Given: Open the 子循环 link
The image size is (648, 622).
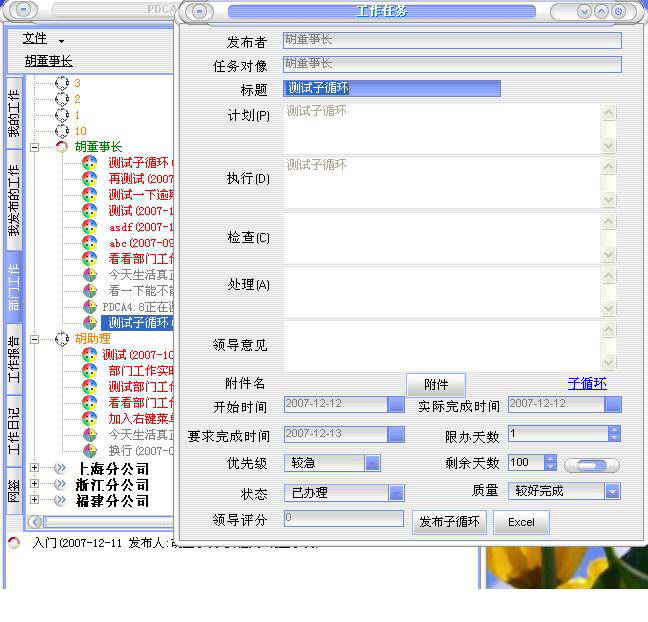Looking at the screenshot, I should (587, 384).
